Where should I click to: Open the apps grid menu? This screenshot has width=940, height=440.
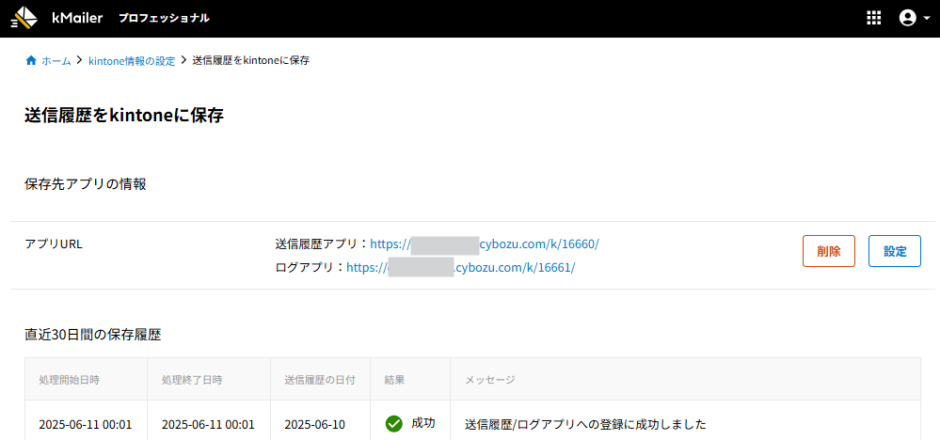pyautogui.click(x=874, y=18)
